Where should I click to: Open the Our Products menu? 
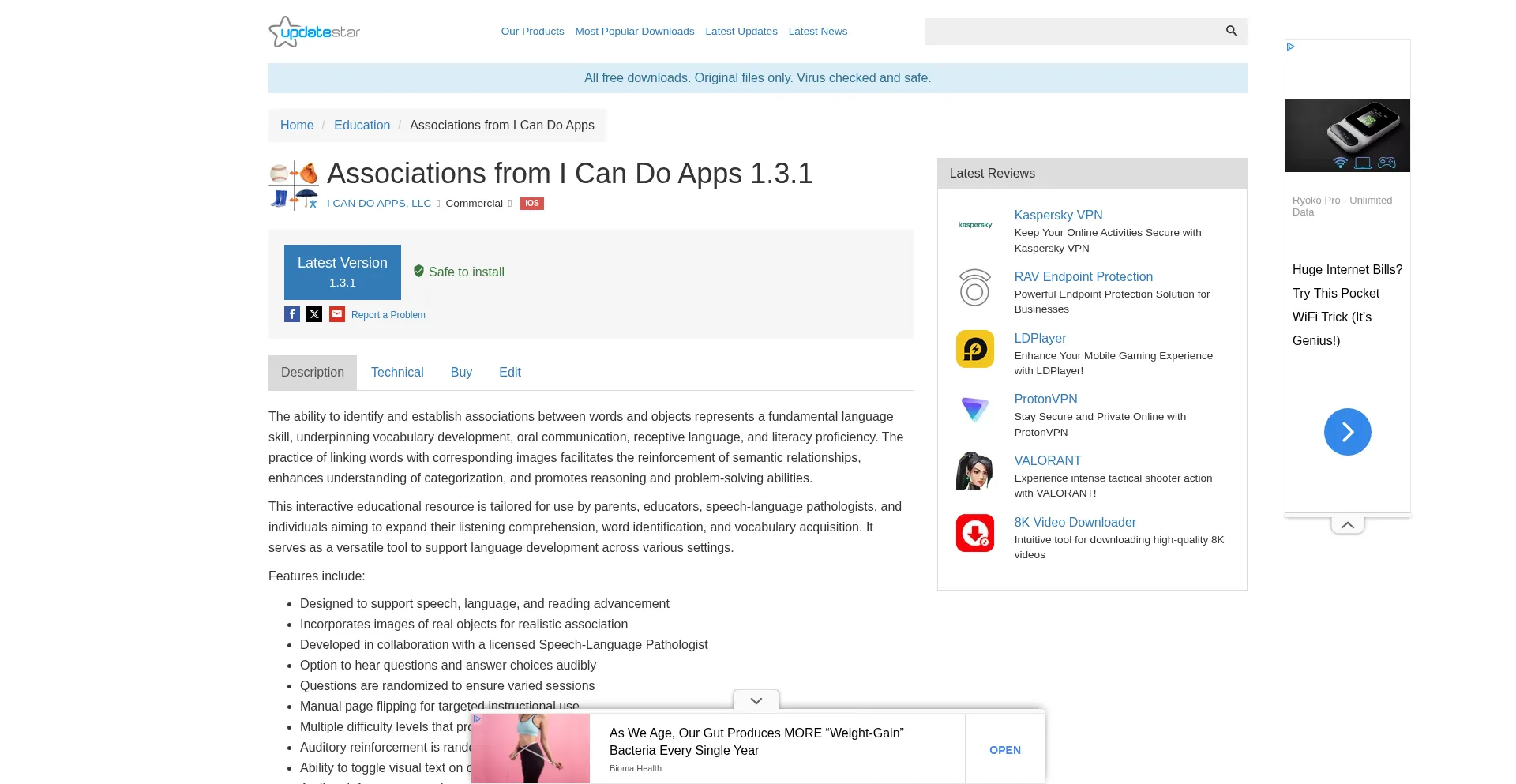533,32
